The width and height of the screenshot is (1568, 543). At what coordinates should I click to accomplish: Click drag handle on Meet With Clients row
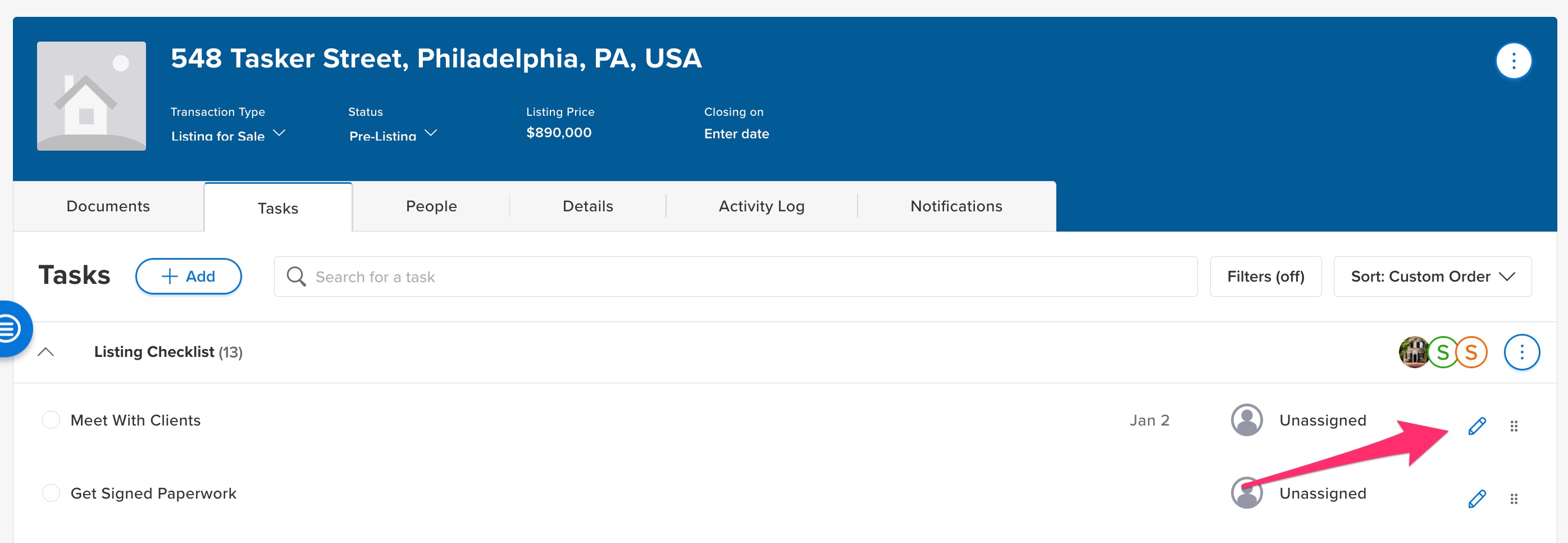pyautogui.click(x=1514, y=426)
